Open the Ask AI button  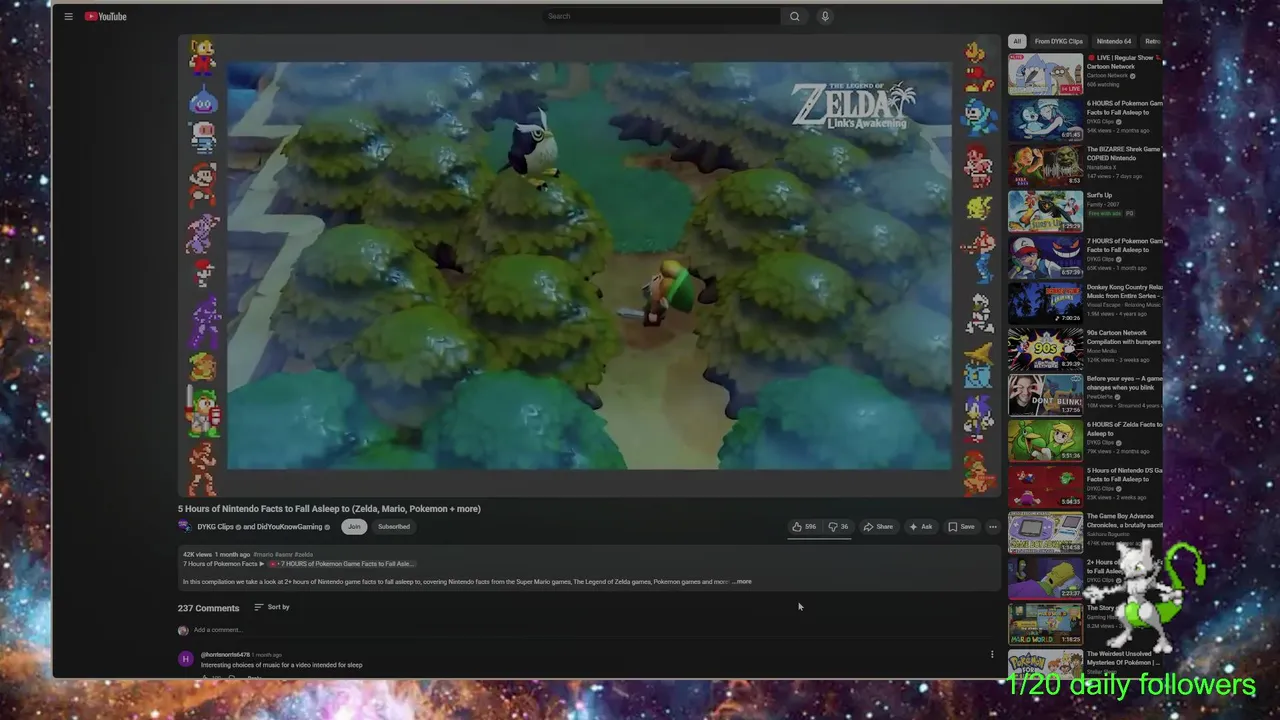pos(921,527)
